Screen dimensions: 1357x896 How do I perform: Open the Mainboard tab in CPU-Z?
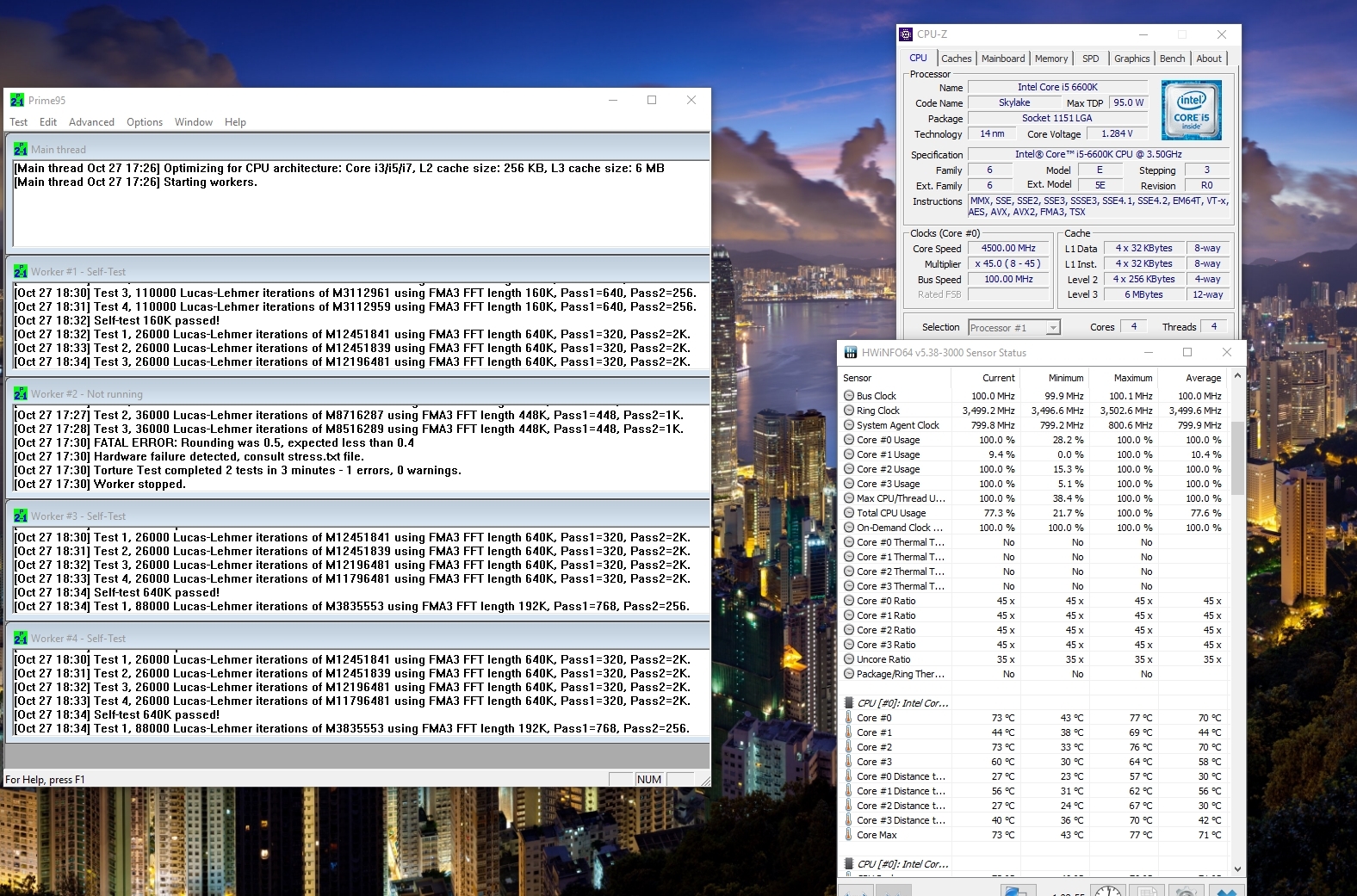(x=1003, y=59)
